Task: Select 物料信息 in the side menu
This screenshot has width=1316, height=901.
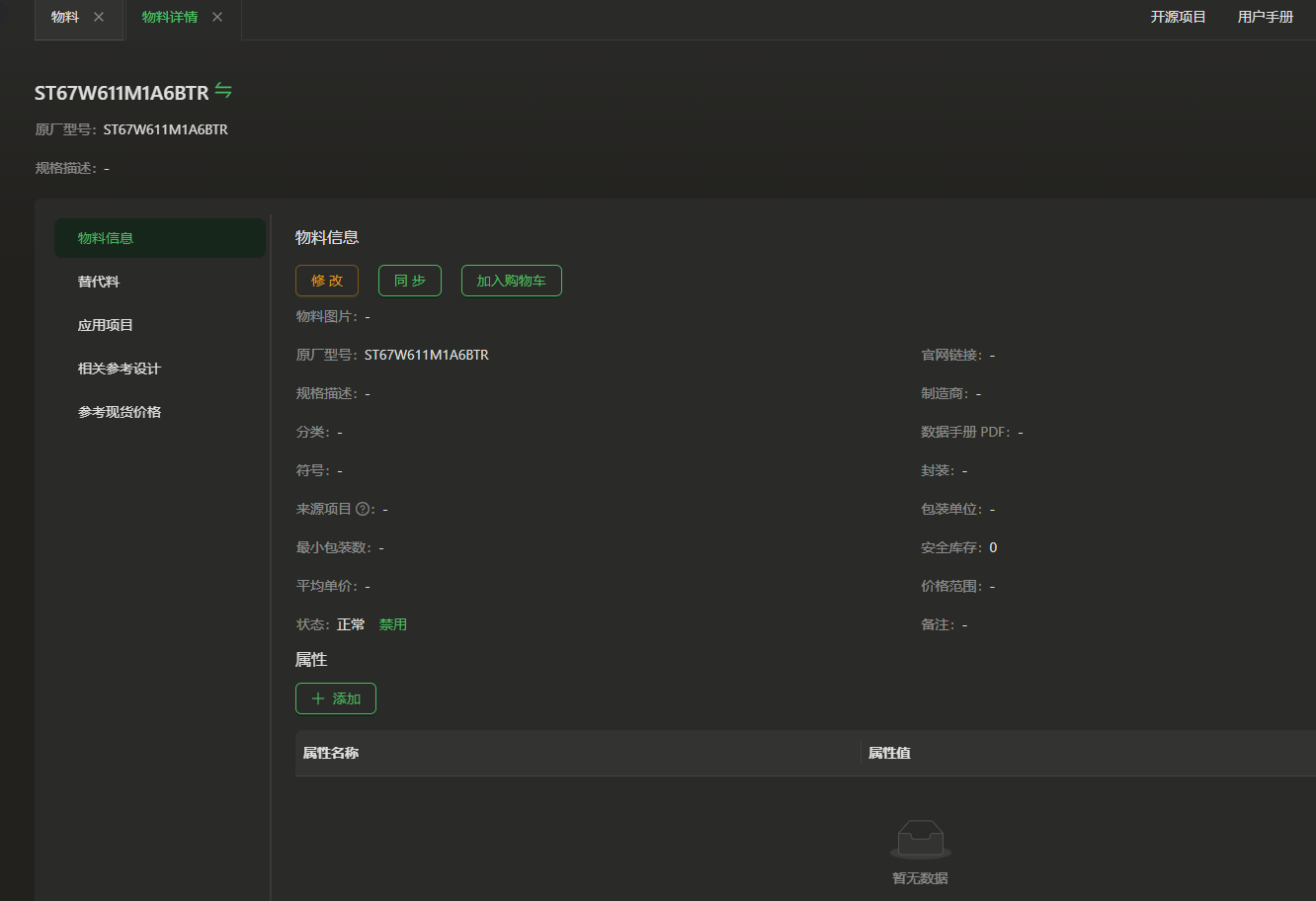Action: [x=106, y=238]
